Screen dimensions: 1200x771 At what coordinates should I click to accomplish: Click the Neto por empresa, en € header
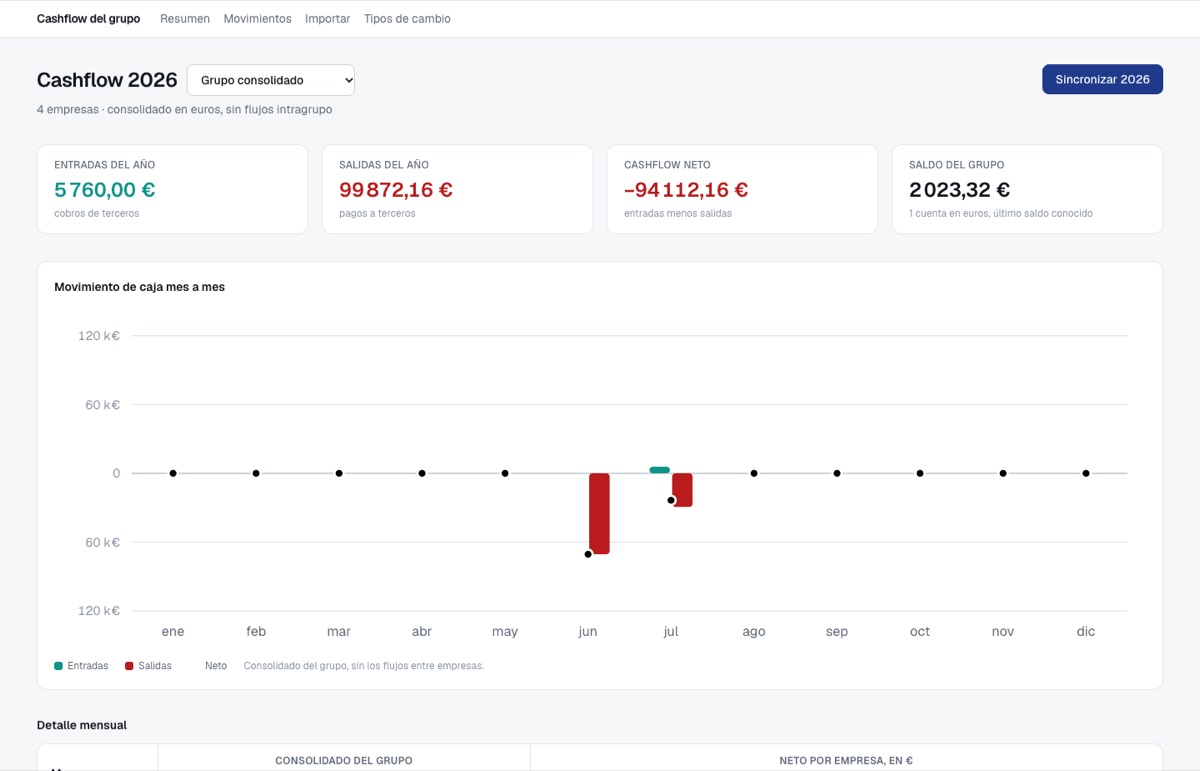[846, 761]
